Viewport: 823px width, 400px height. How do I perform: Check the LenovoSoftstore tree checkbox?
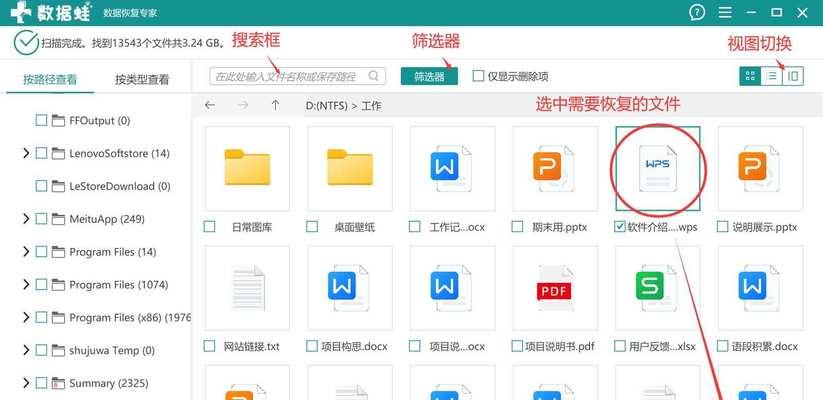click(41, 153)
